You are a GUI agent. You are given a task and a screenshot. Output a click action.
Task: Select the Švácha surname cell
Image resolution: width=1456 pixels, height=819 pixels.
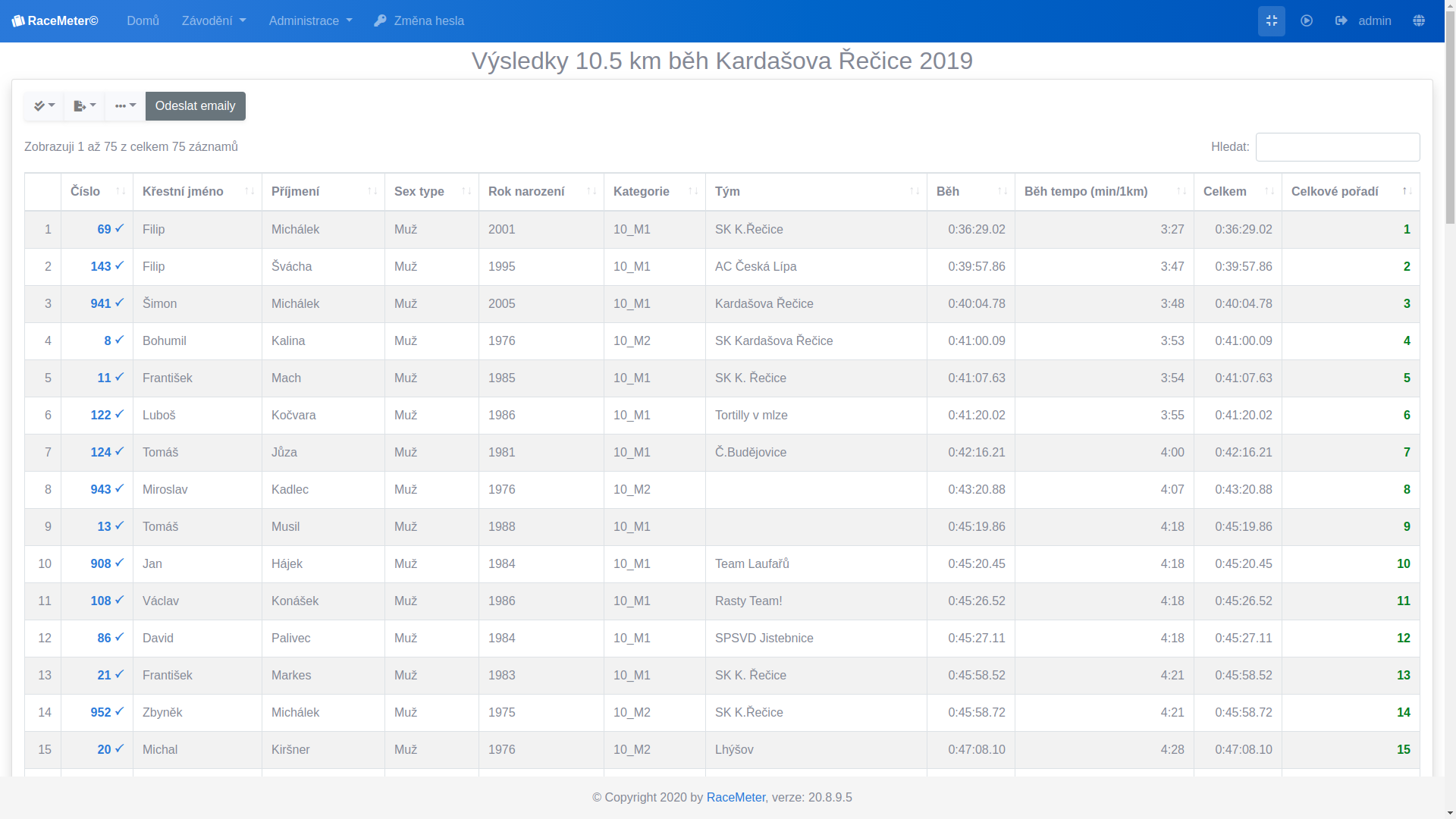[323, 267]
